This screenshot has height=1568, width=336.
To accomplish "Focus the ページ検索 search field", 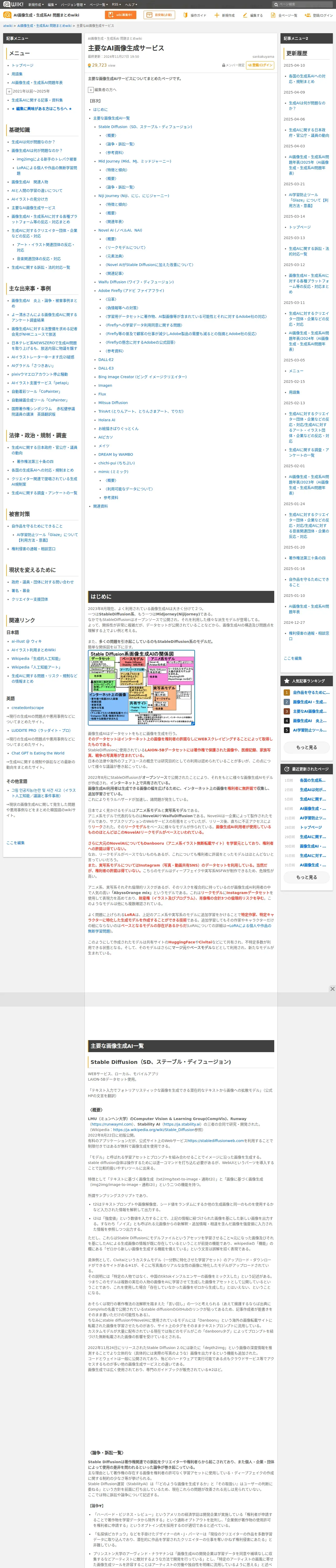I will coord(303,4).
